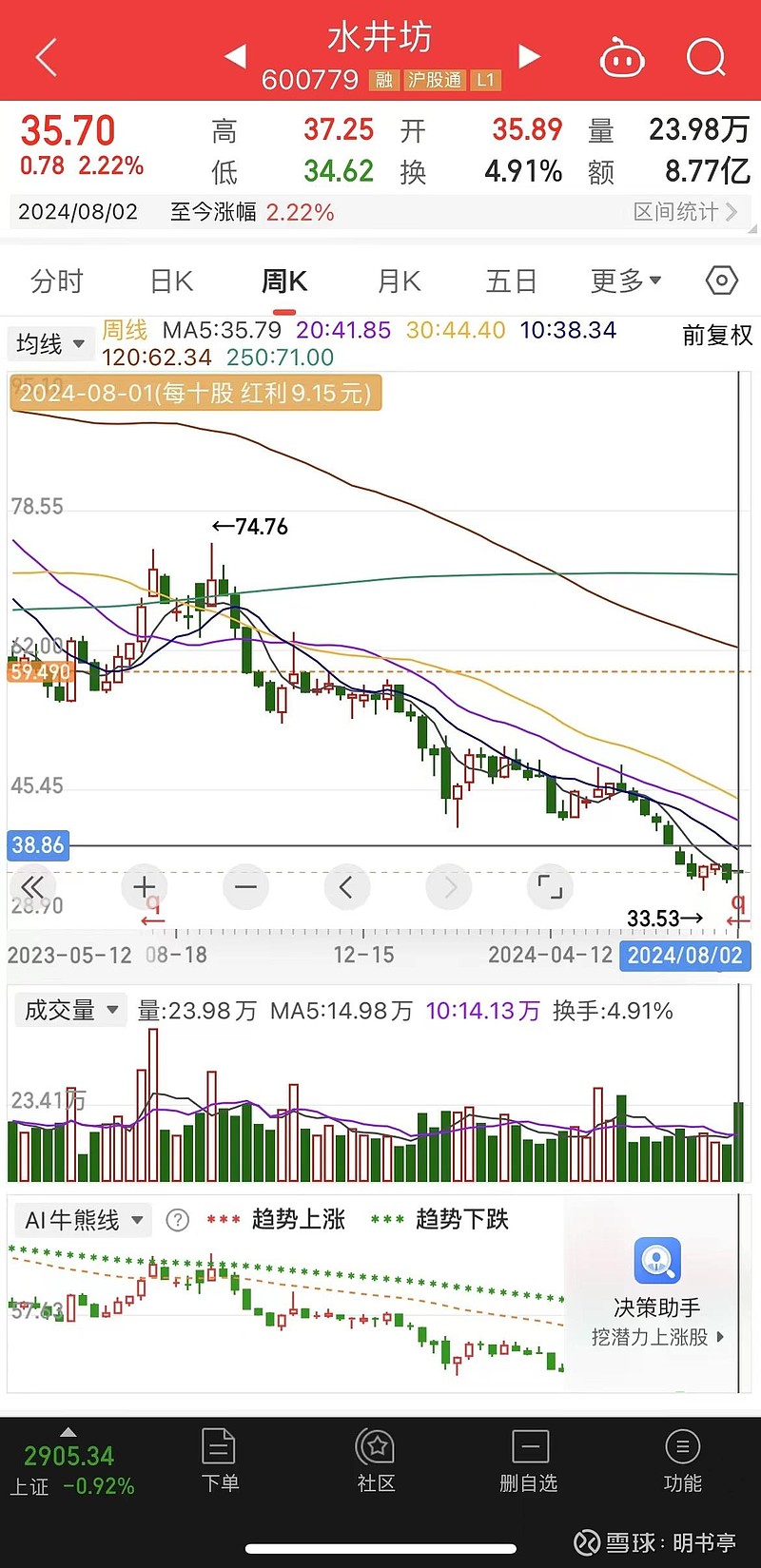Image resolution: width=761 pixels, height=1568 pixels.
Task: Open the 社区 community icon
Action: pos(376,1447)
